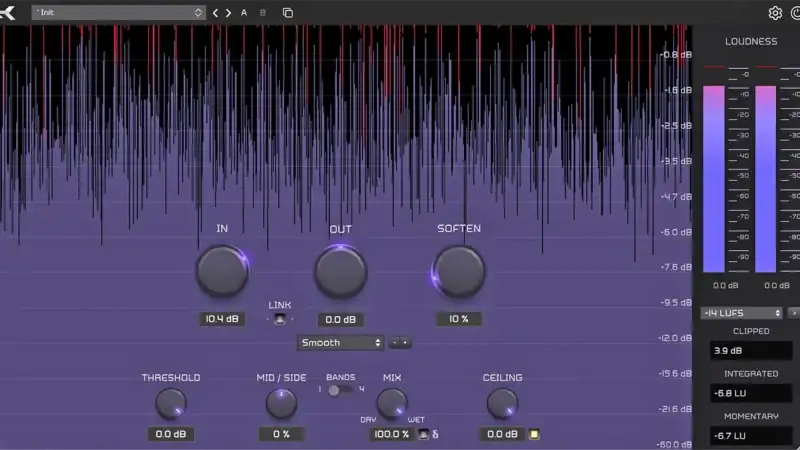Image resolution: width=800 pixels, height=450 pixels.
Task: Click the MIX dry/wet knob
Action: pyautogui.click(x=392, y=403)
